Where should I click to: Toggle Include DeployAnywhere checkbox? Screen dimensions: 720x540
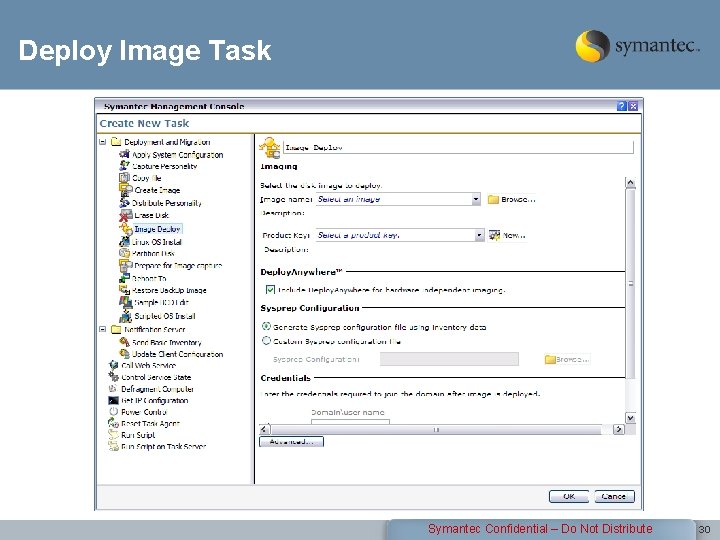point(270,290)
